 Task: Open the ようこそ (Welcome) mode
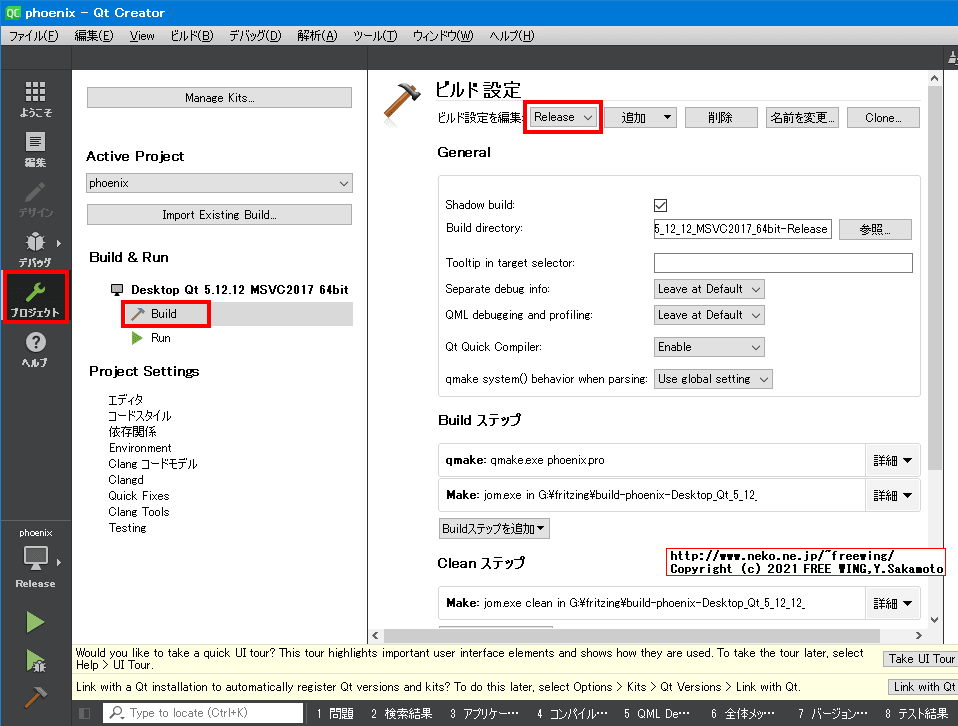pos(35,97)
